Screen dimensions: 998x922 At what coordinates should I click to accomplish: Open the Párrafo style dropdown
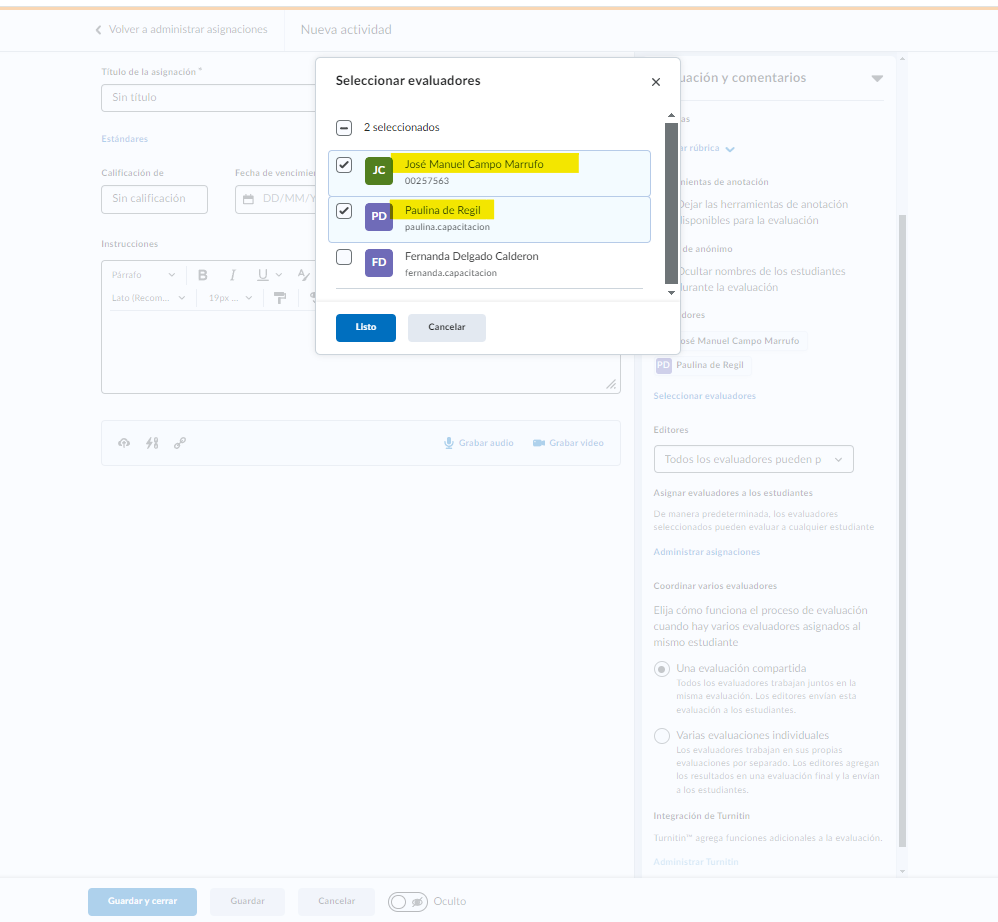pyautogui.click(x=143, y=275)
